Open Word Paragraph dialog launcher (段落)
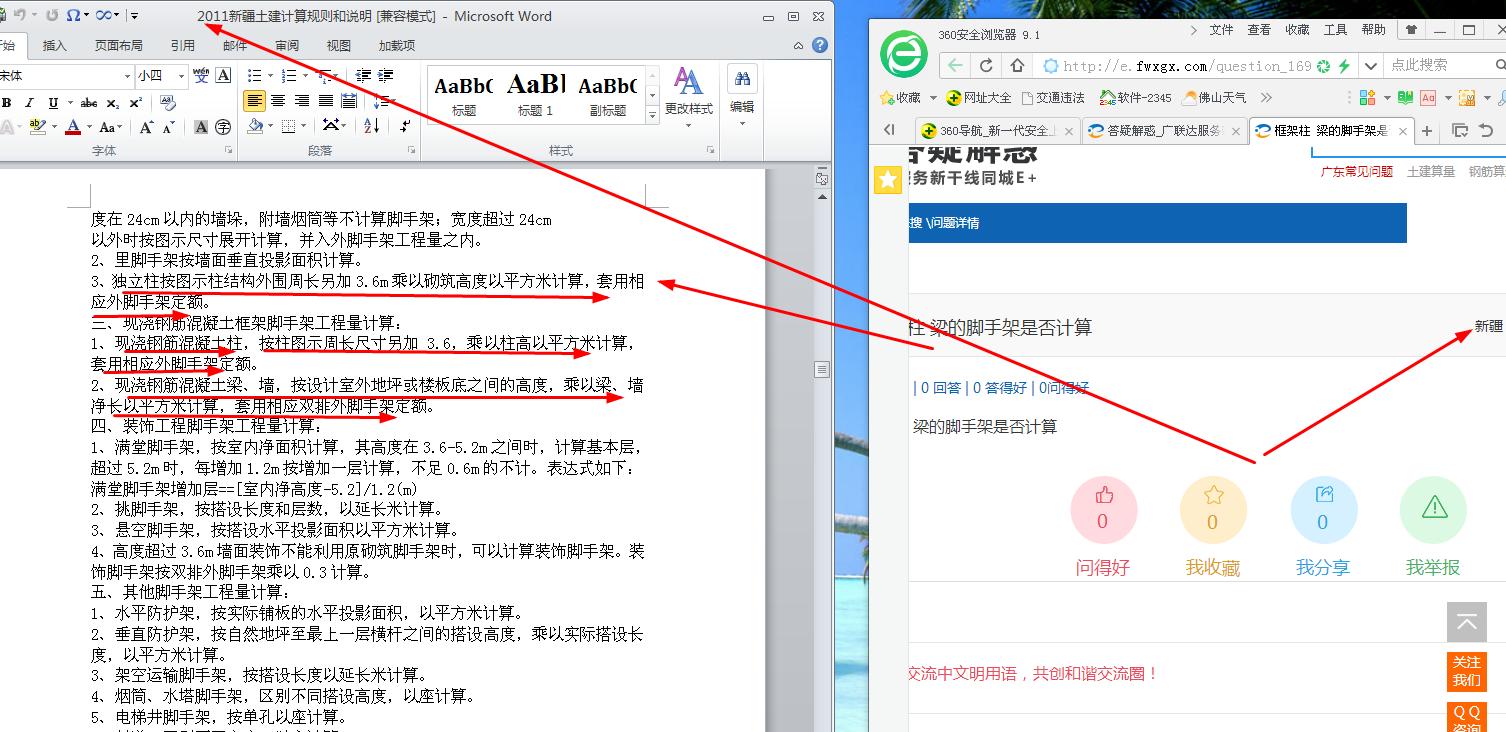This screenshot has width=1506, height=732. (412, 151)
